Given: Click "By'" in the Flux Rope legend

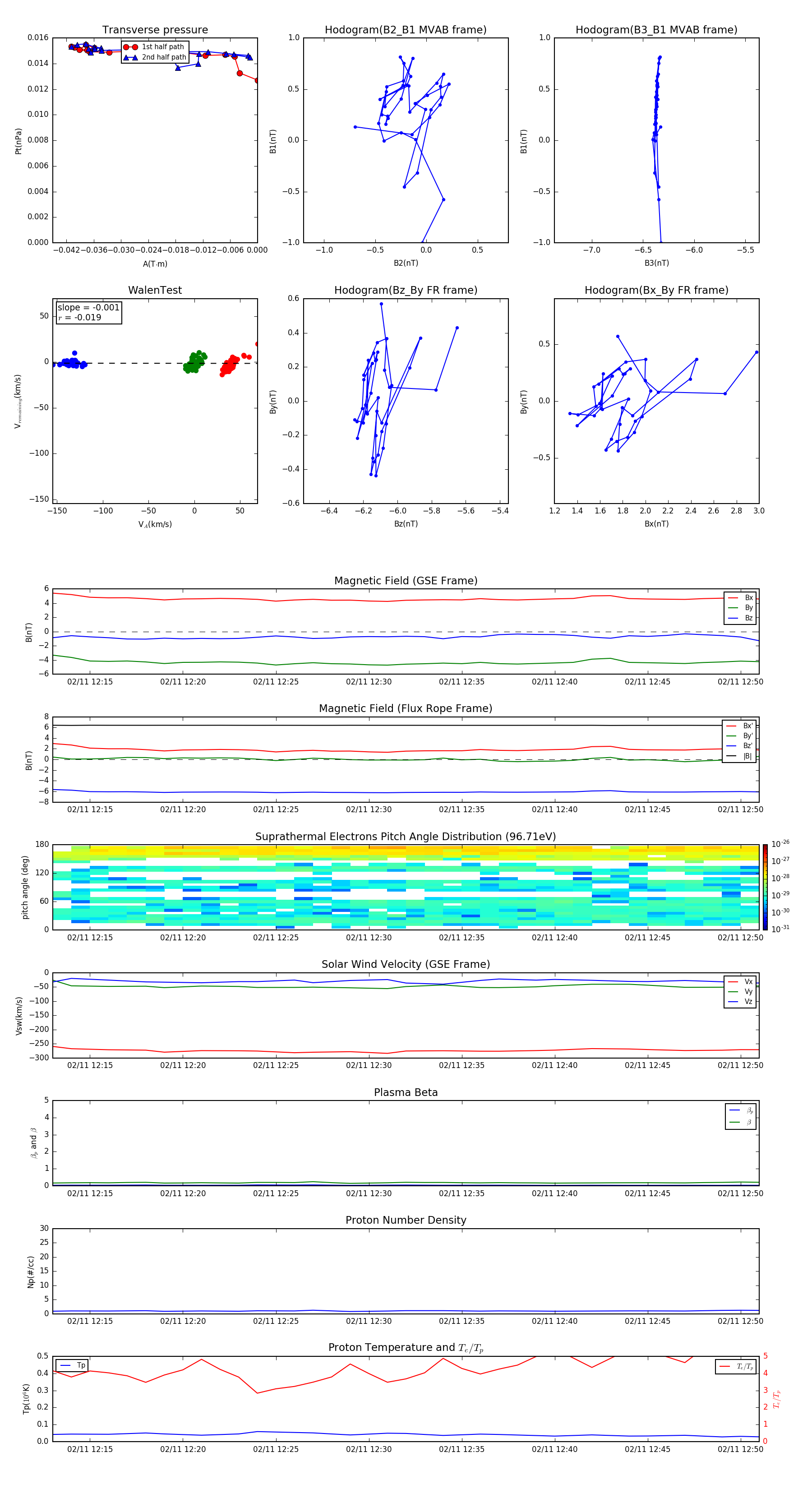Looking at the screenshot, I should click(x=739, y=736).
